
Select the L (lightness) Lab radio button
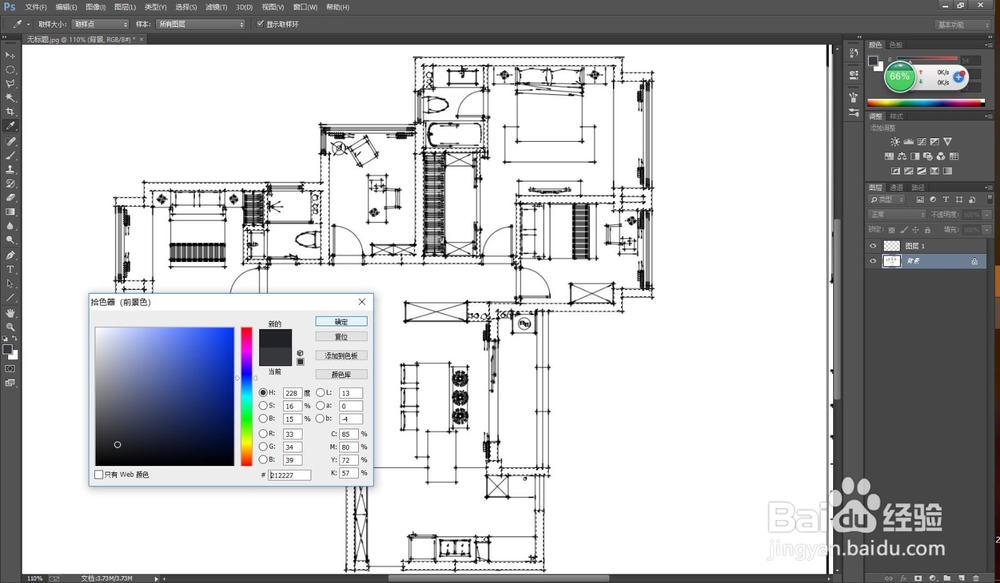320,393
